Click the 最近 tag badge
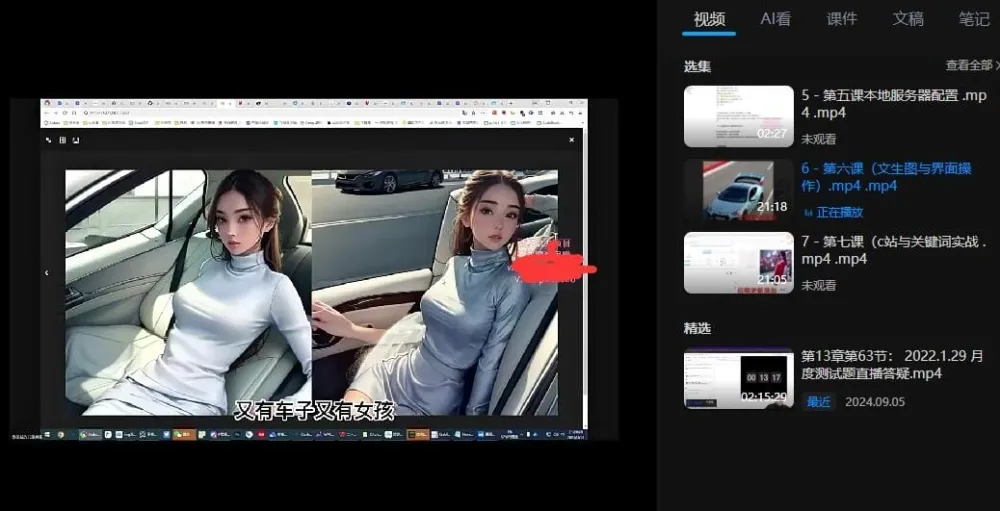The image size is (1000, 511). [x=819, y=401]
